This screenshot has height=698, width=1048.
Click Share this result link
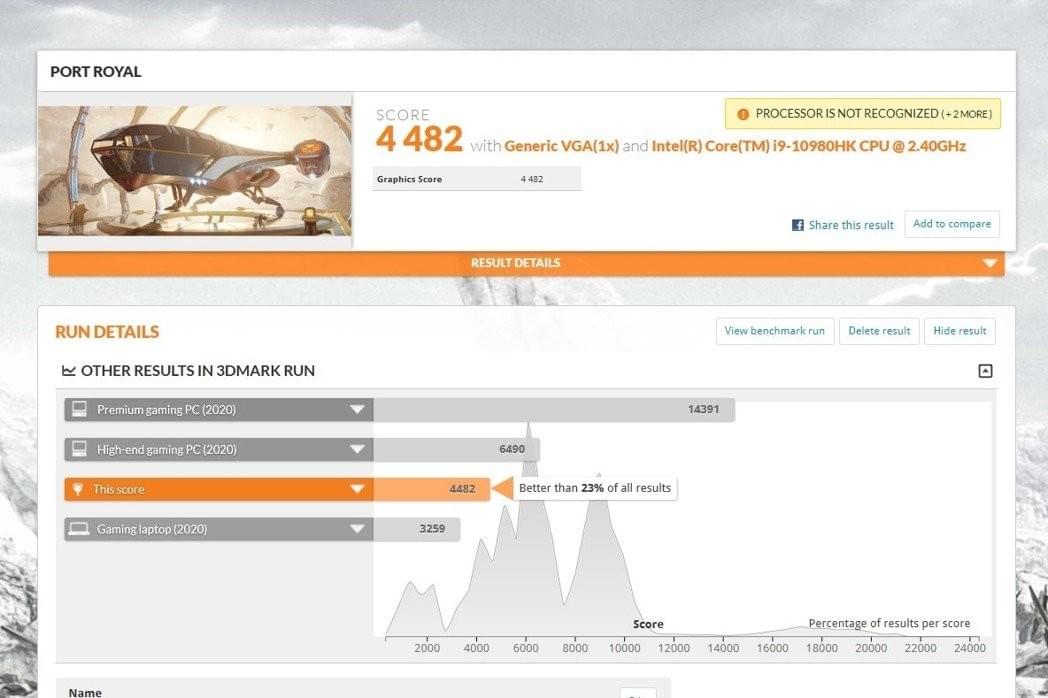[851, 225]
